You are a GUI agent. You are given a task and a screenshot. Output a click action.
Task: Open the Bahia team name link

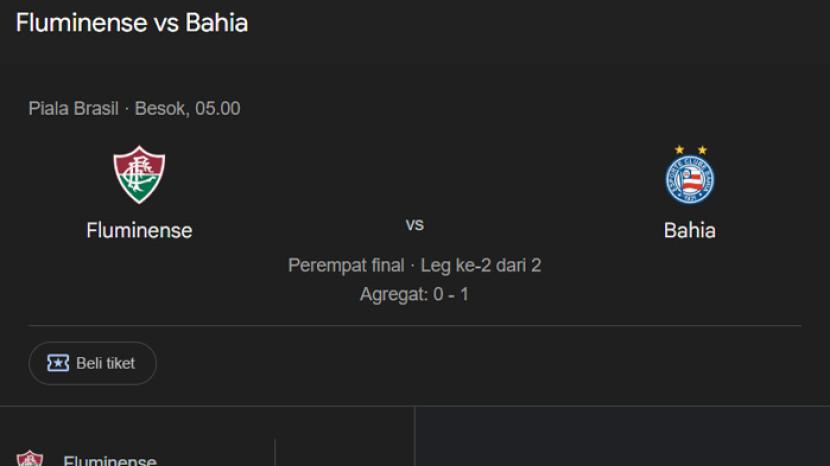pos(689,230)
